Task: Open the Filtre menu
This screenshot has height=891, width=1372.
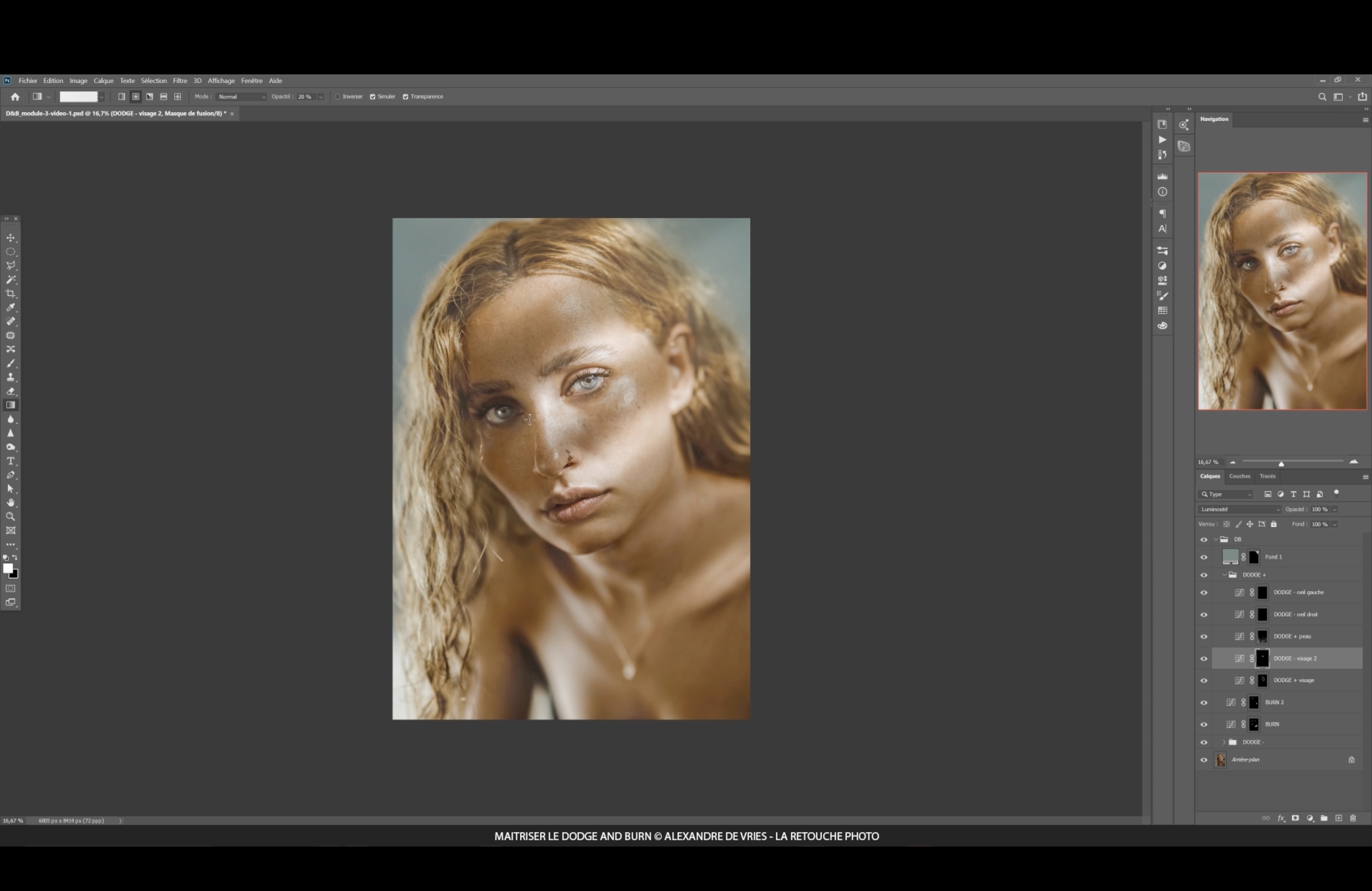Action: click(180, 81)
